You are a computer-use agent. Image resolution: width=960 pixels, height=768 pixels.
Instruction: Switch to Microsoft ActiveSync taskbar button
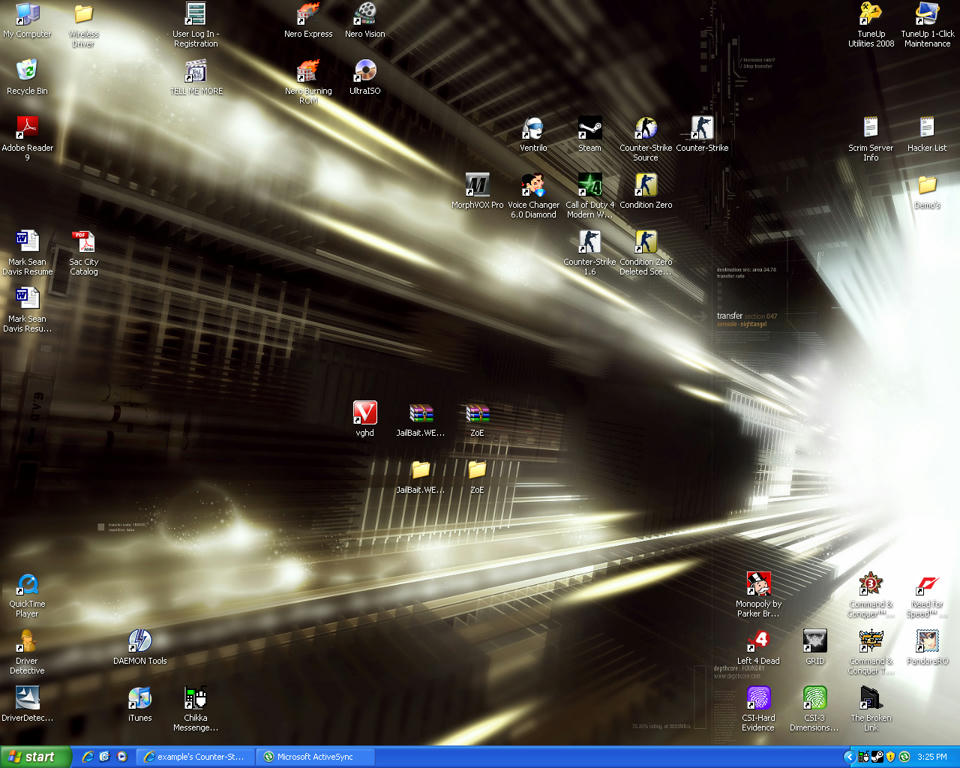tap(314, 757)
